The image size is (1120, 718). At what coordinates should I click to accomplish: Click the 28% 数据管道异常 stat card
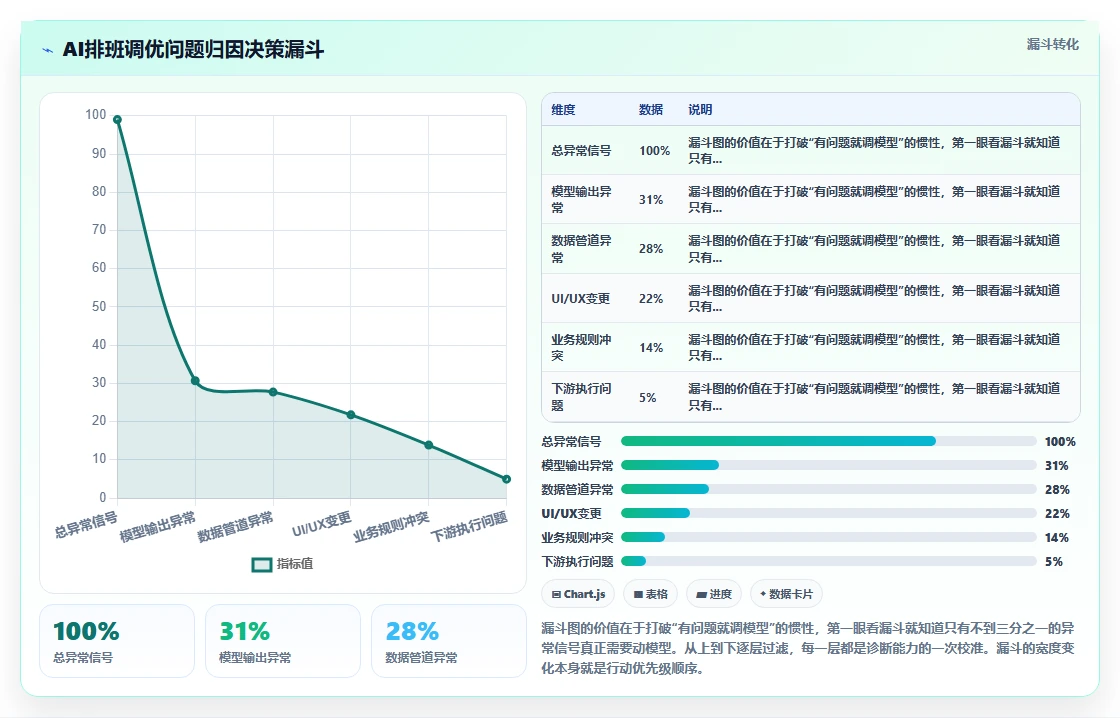coord(449,641)
